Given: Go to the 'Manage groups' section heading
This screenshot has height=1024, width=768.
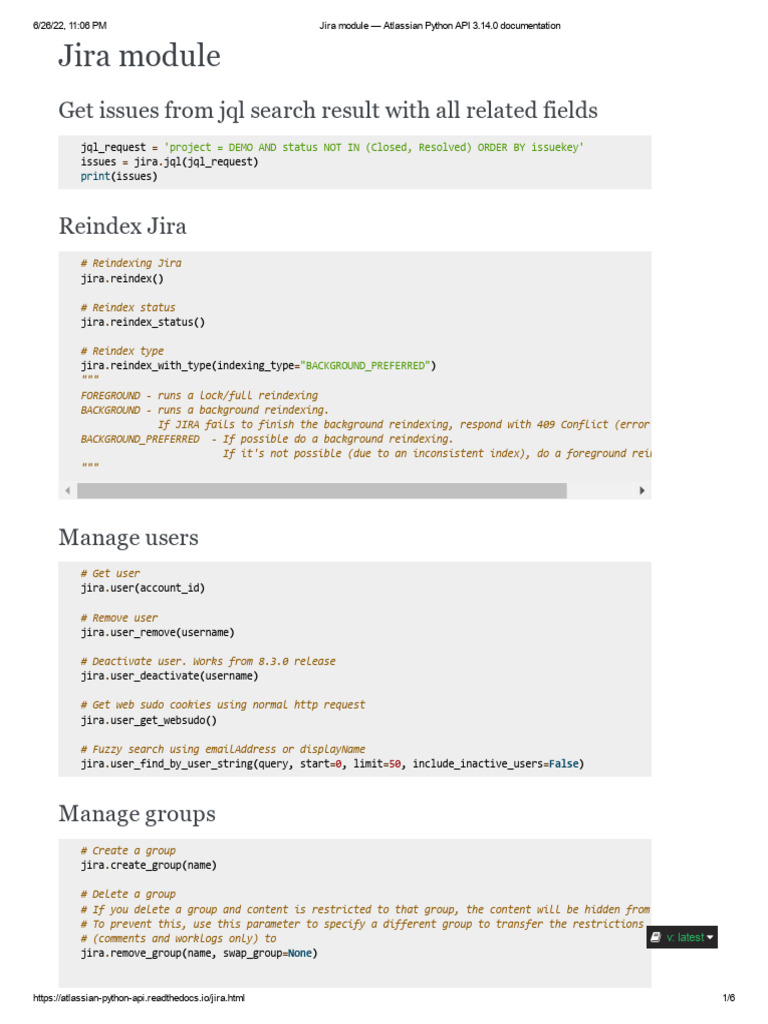Looking at the screenshot, I should [x=136, y=813].
